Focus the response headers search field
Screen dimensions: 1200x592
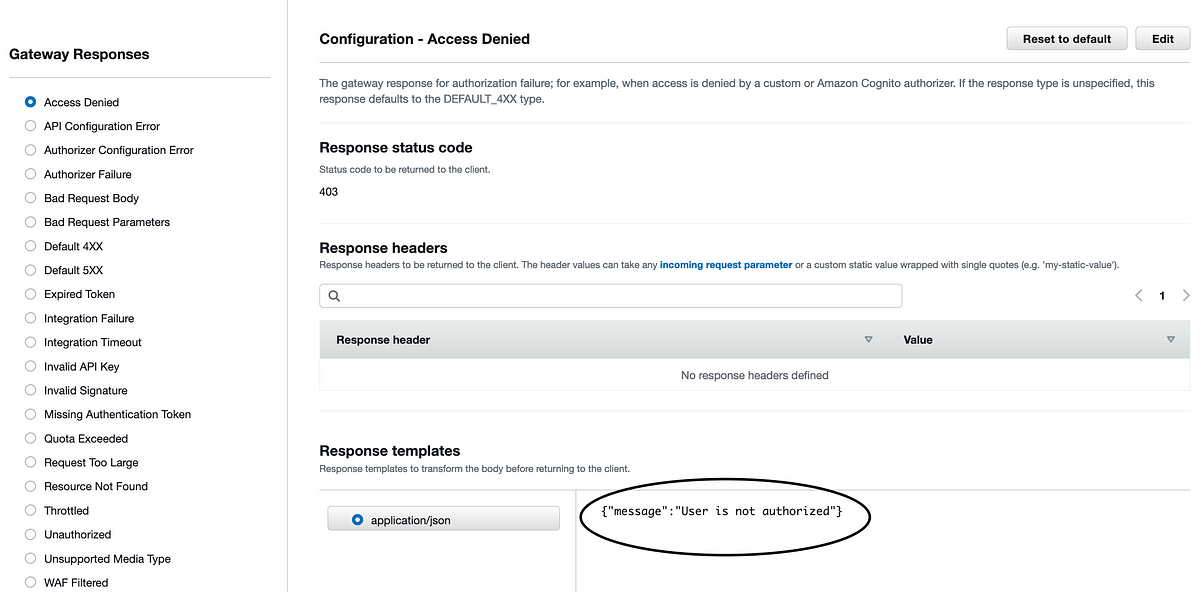(x=611, y=296)
